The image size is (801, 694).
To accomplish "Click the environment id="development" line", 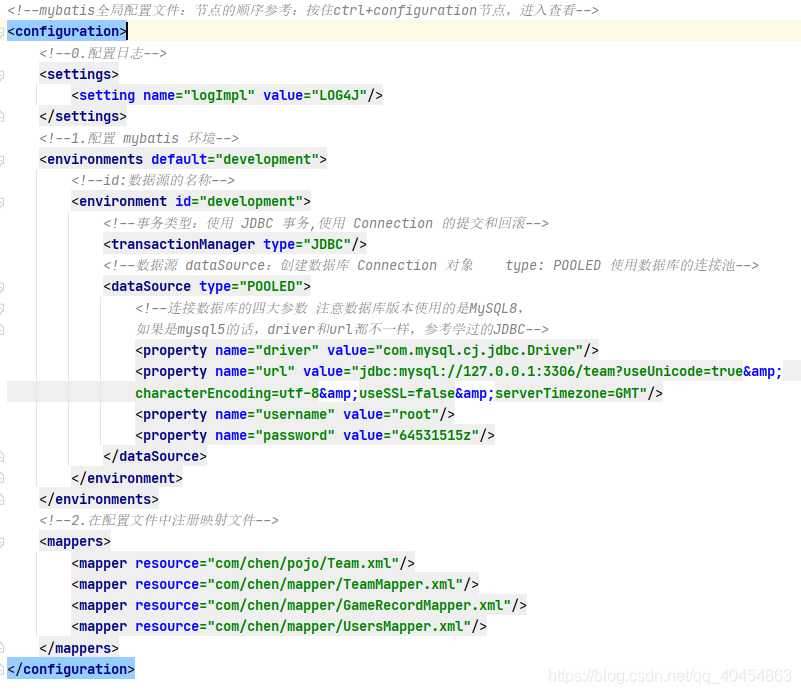I will tap(191, 202).
